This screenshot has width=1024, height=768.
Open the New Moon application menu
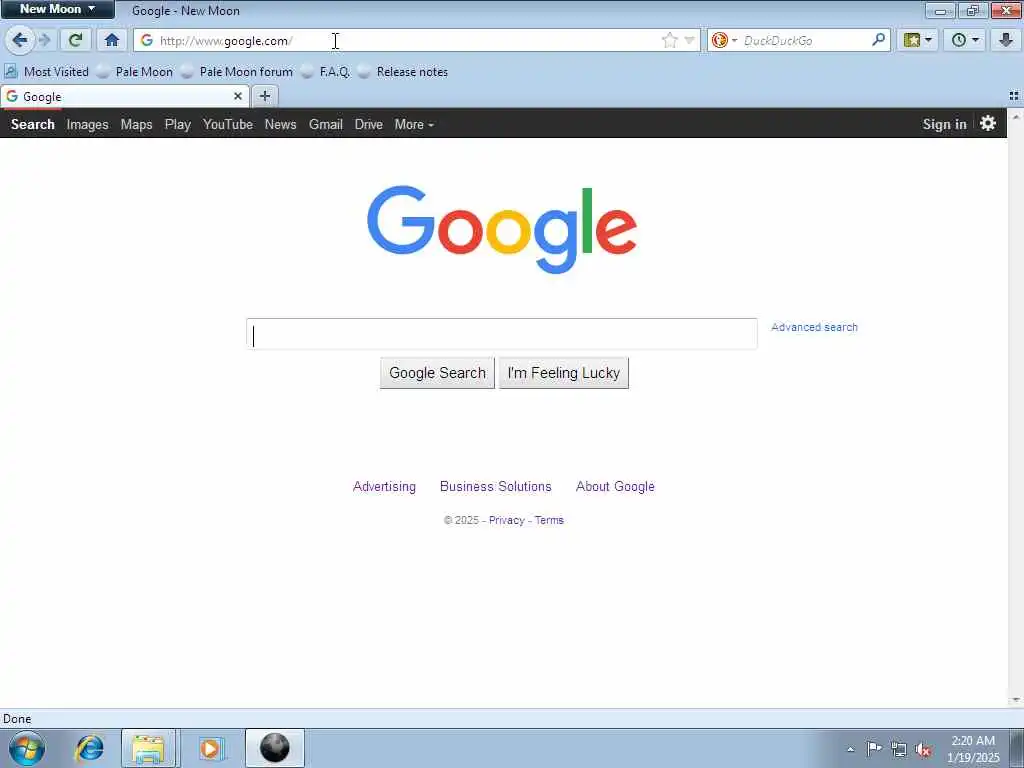point(57,9)
